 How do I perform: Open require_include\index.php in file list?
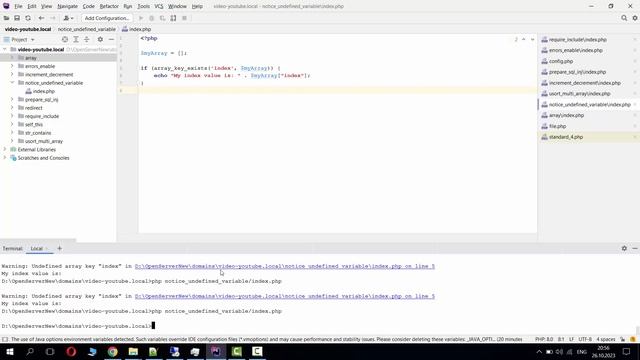(578, 40)
